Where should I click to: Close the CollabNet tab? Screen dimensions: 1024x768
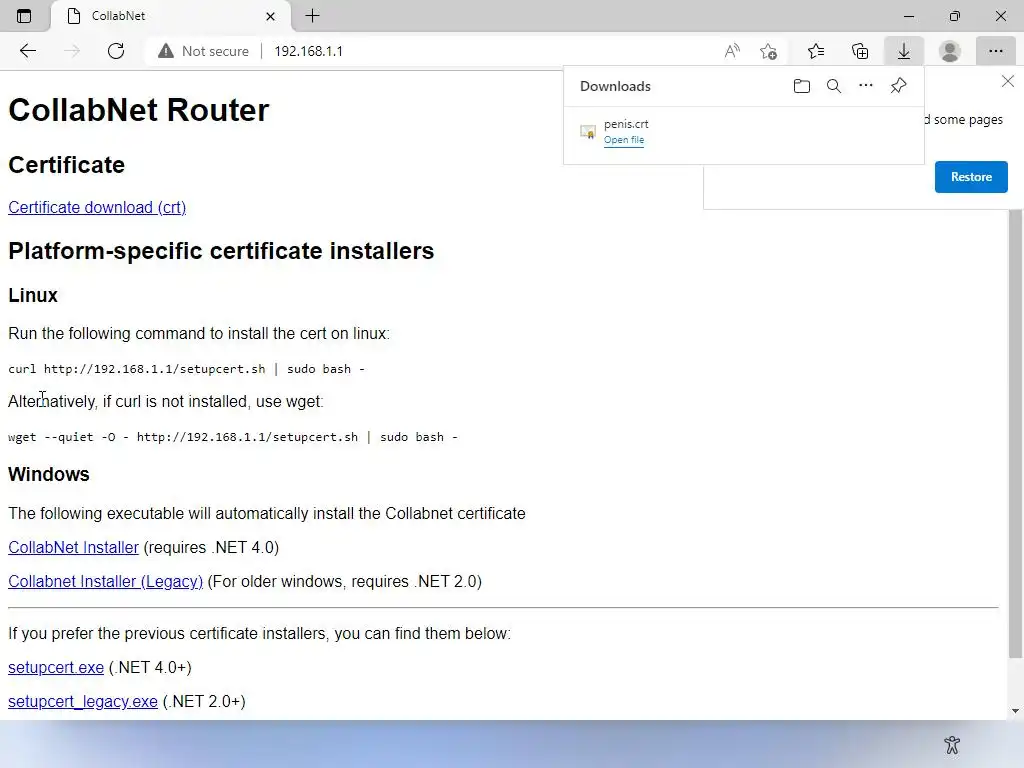(270, 16)
